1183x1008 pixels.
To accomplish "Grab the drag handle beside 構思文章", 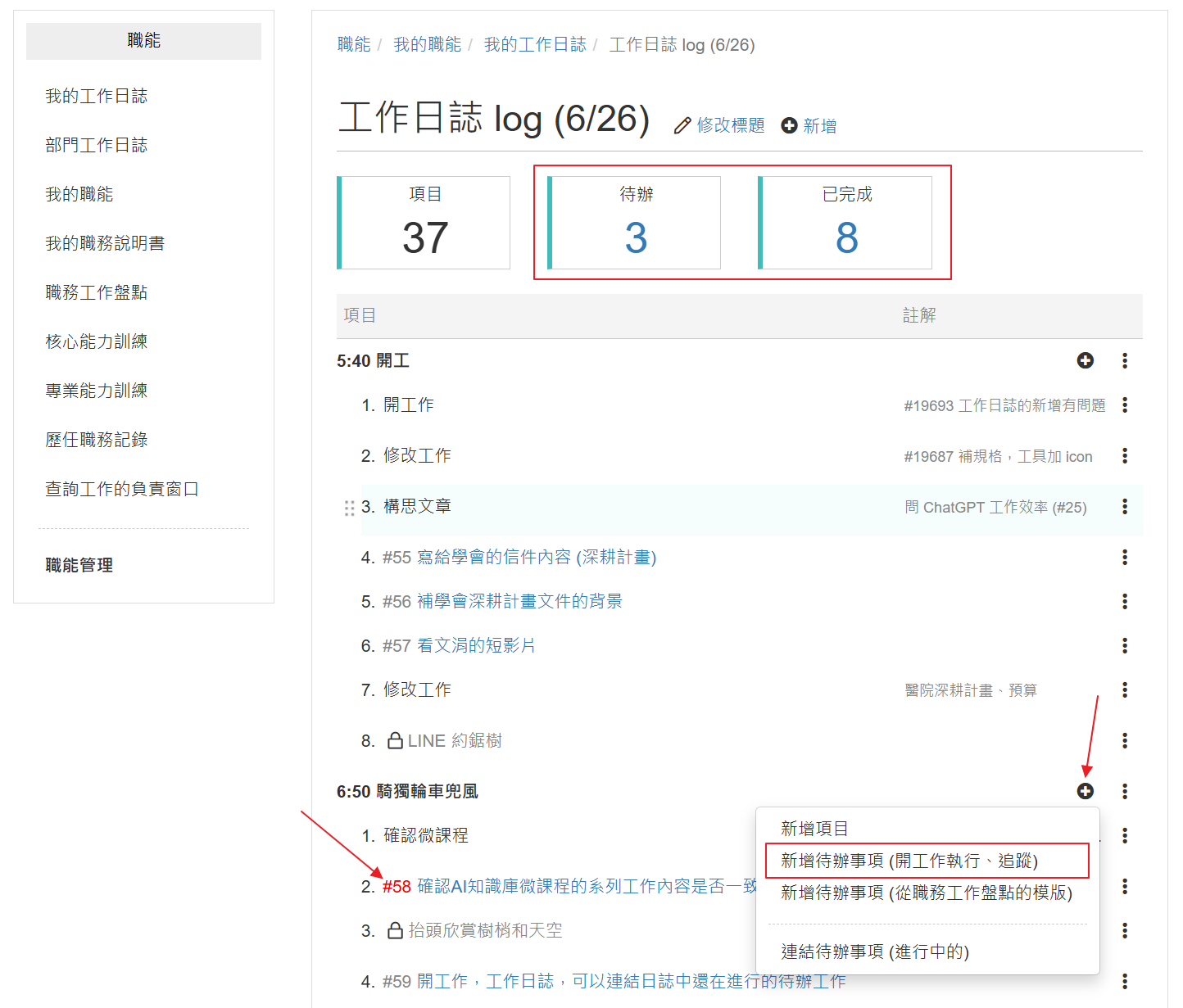I will pos(350,508).
